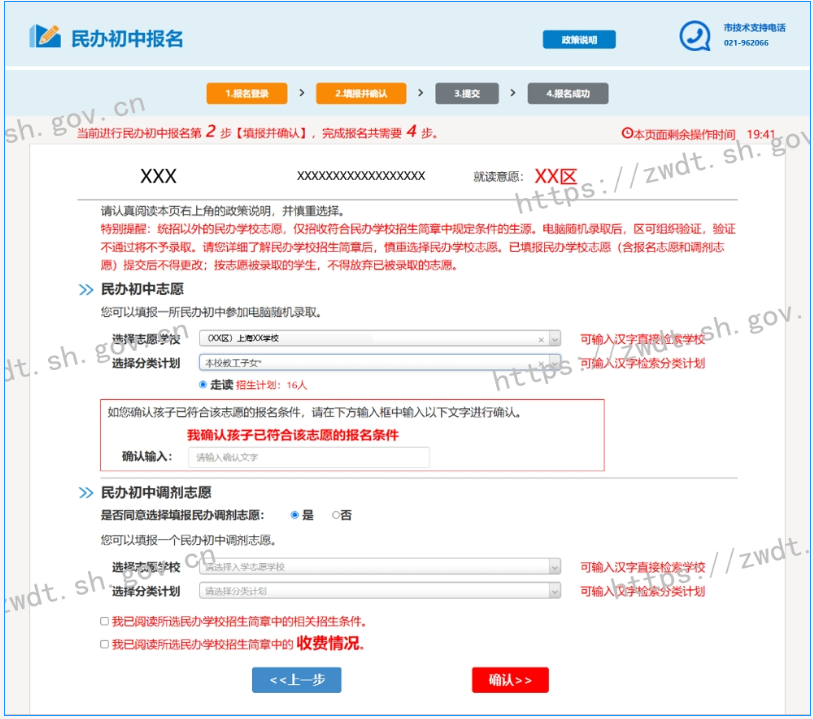Clear the selected 分类计划 using the x icon
The image size is (813, 719).
click(x=541, y=363)
